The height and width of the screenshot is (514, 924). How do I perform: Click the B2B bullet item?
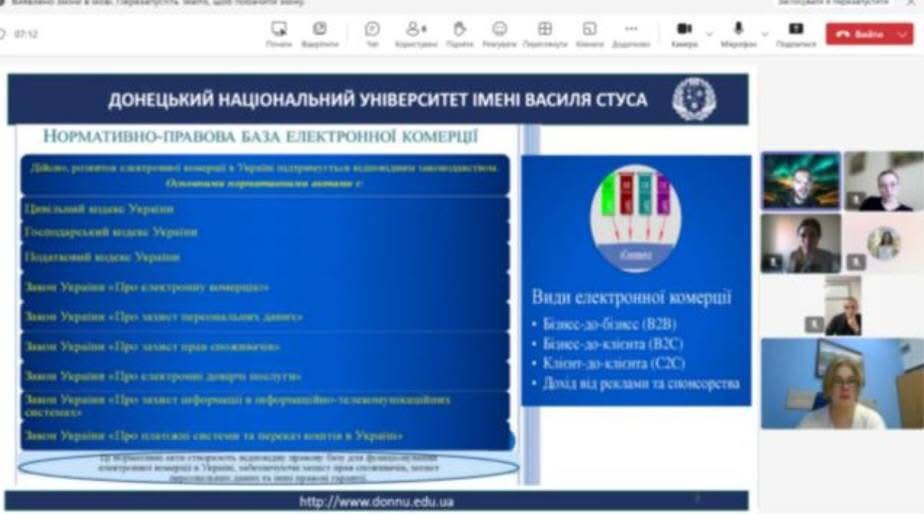[x=609, y=324]
